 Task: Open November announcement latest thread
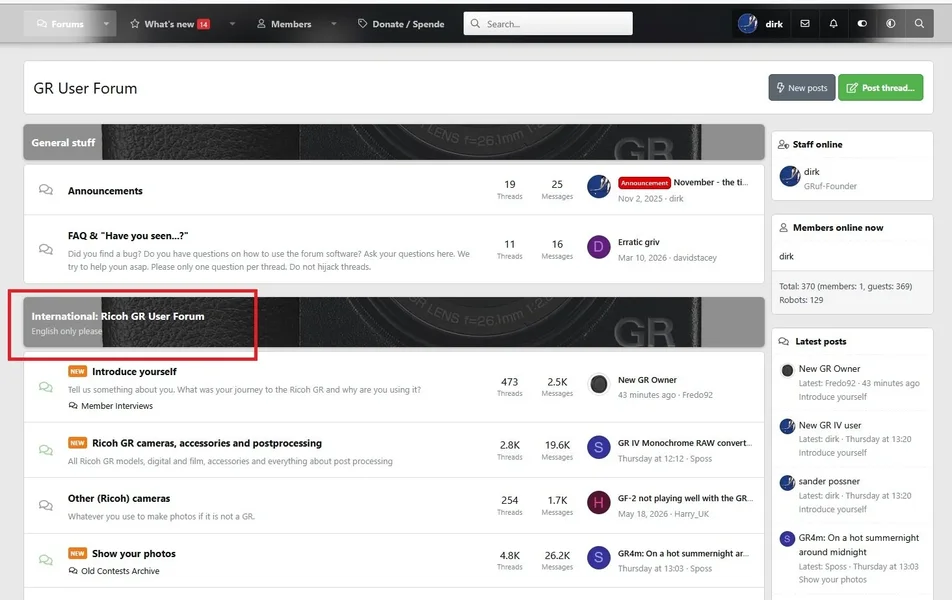point(711,182)
